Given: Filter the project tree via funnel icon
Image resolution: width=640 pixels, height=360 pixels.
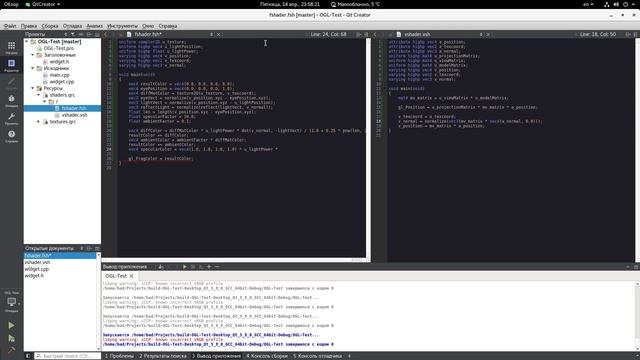Looking at the screenshot, I should click(73, 34).
